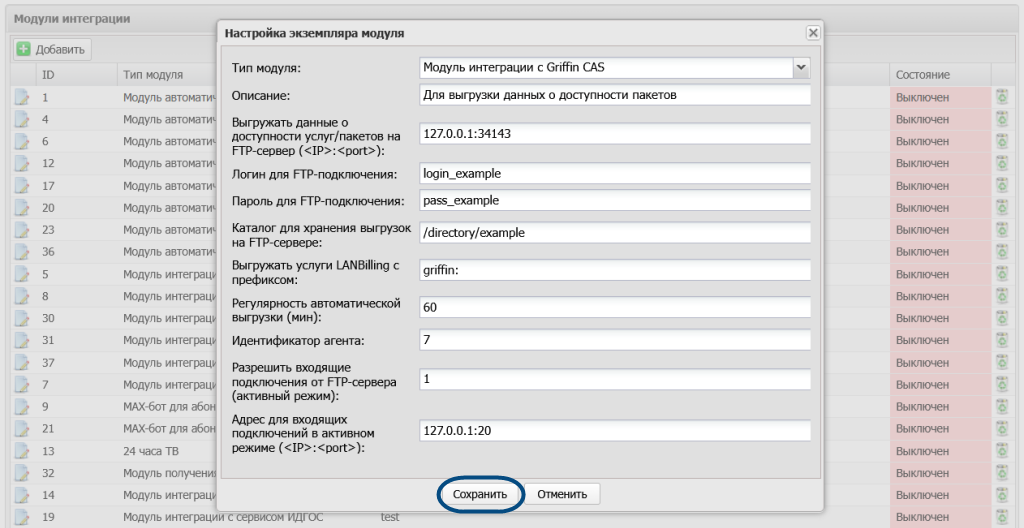The image size is (1024, 528).
Task: Open the Тип модуля dropdown arrow
Action: (x=801, y=67)
